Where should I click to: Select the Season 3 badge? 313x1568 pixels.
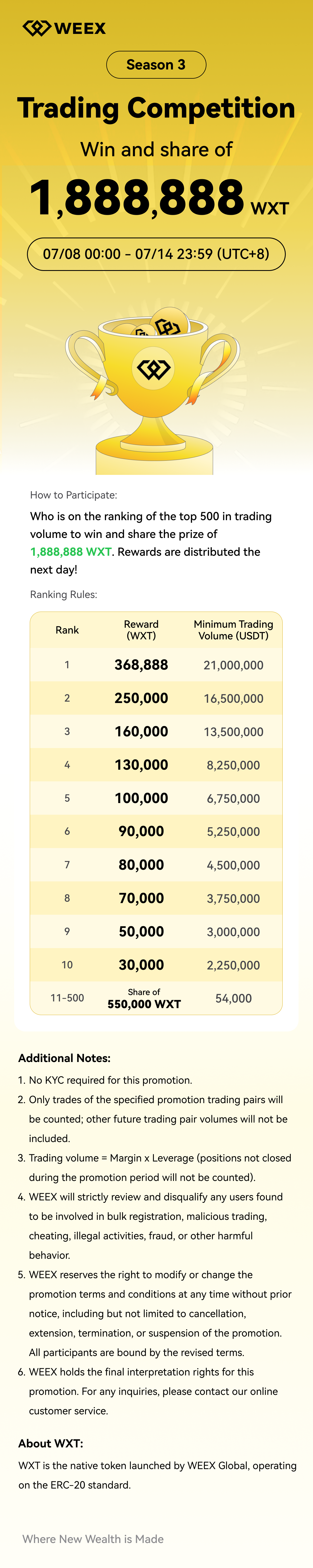pos(156,64)
